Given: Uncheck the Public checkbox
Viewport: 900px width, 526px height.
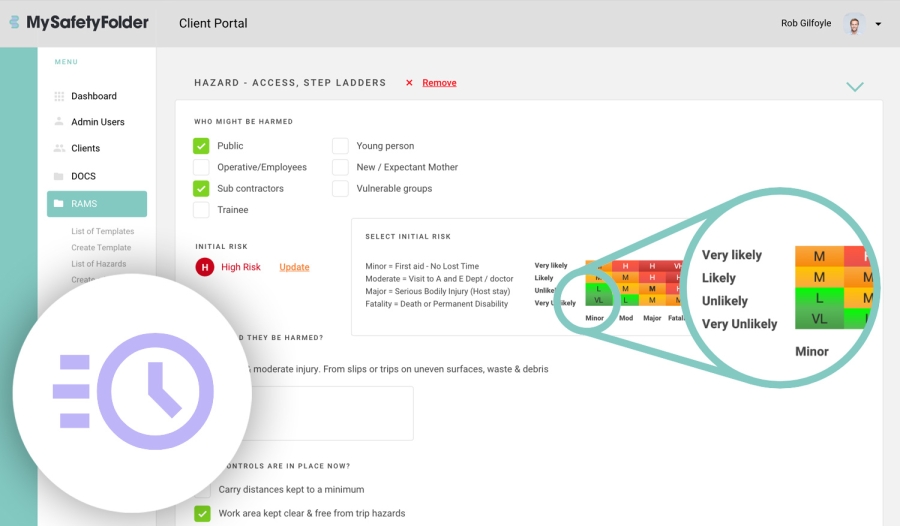Looking at the screenshot, I should coord(201,146).
